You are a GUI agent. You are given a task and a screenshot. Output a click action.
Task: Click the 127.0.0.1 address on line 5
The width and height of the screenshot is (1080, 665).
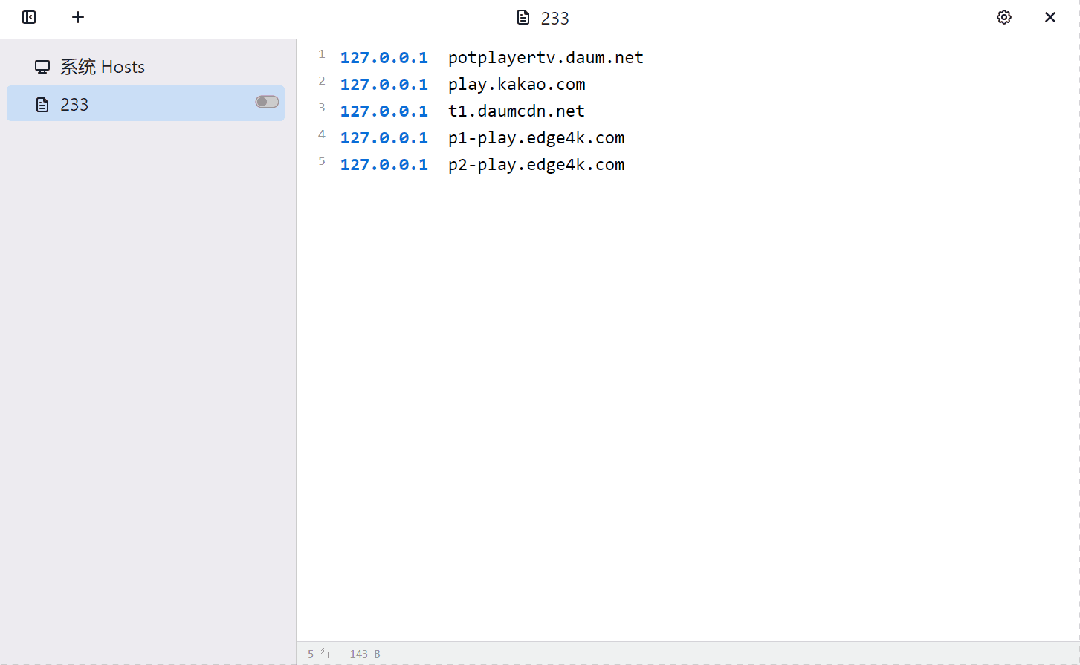click(x=383, y=165)
